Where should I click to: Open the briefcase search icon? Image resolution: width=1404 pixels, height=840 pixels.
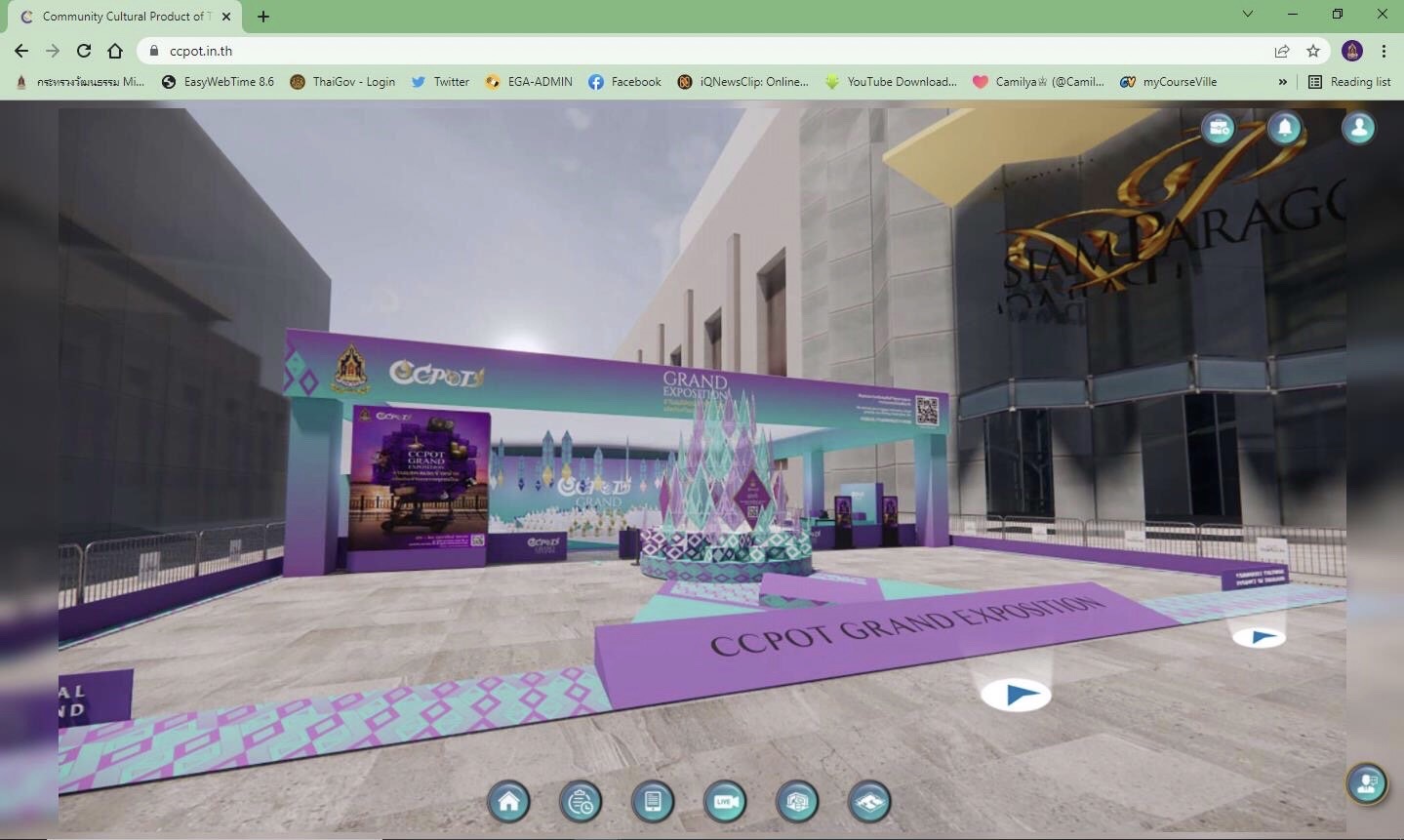tap(1218, 128)
